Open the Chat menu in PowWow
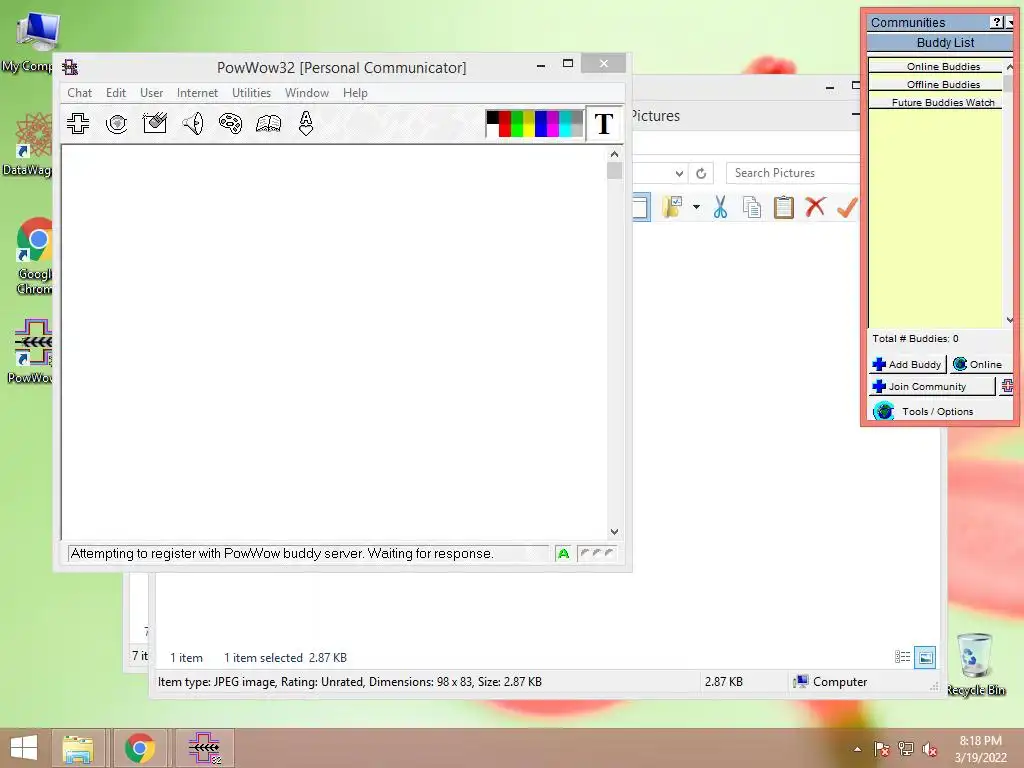Image resolution: width=1024 pixels, height=768 pixels. pos(80,93)
